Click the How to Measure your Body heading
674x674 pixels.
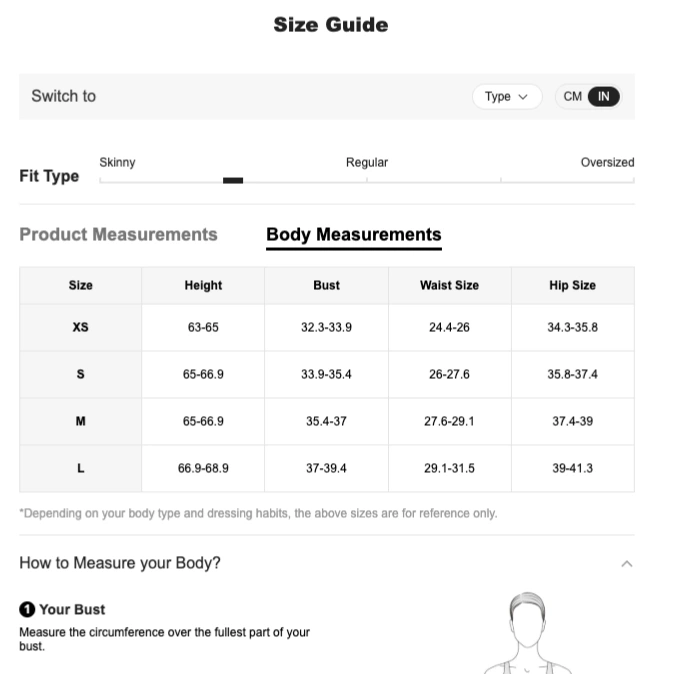coord(120,563)
